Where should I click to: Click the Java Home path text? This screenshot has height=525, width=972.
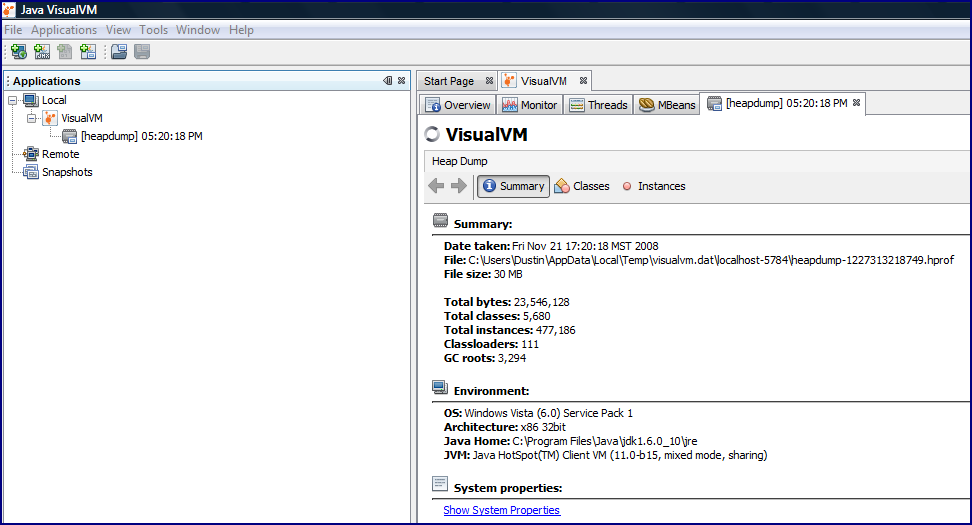tap(605, 441)
